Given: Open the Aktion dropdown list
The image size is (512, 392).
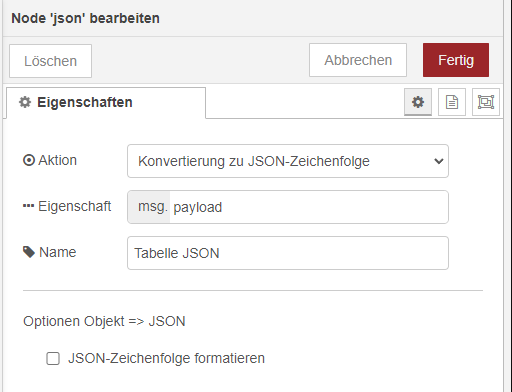Looking at the screenshot, I should point(288,161).
